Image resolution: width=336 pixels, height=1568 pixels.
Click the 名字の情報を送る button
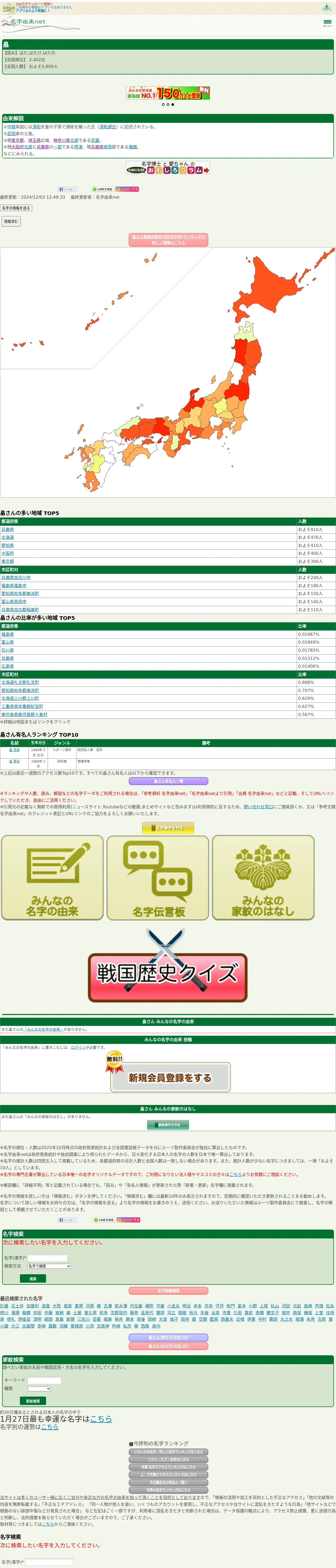(x=16, y=208)
